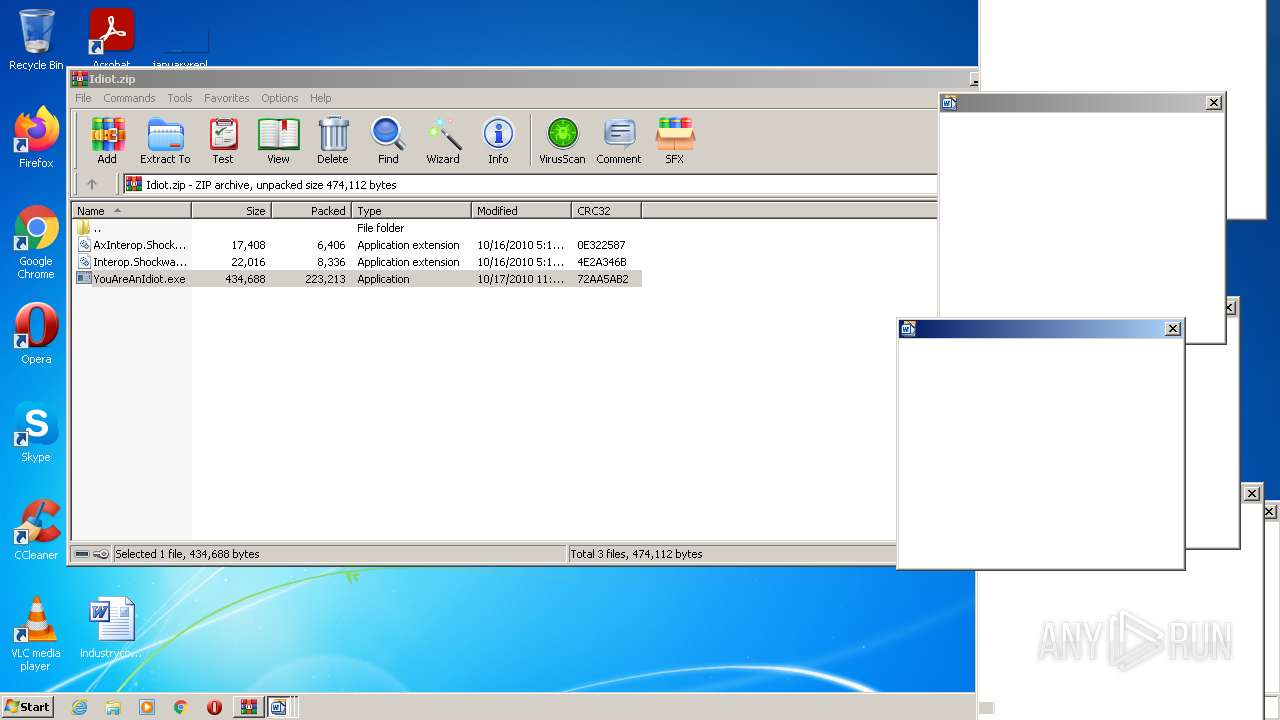Click packed size 223,213 cell
This screenshot has height=720, width=1280.
point(325,279)
